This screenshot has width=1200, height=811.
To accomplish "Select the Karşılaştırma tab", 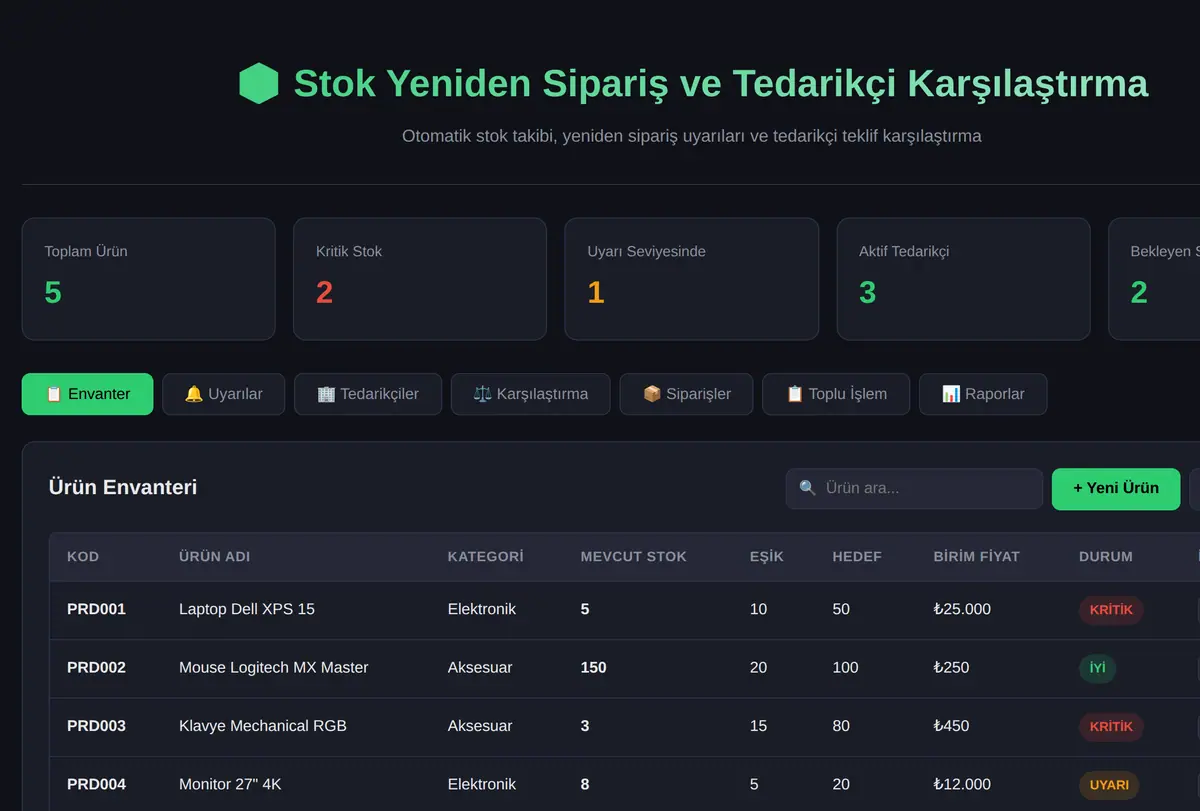I will (530, 394).
